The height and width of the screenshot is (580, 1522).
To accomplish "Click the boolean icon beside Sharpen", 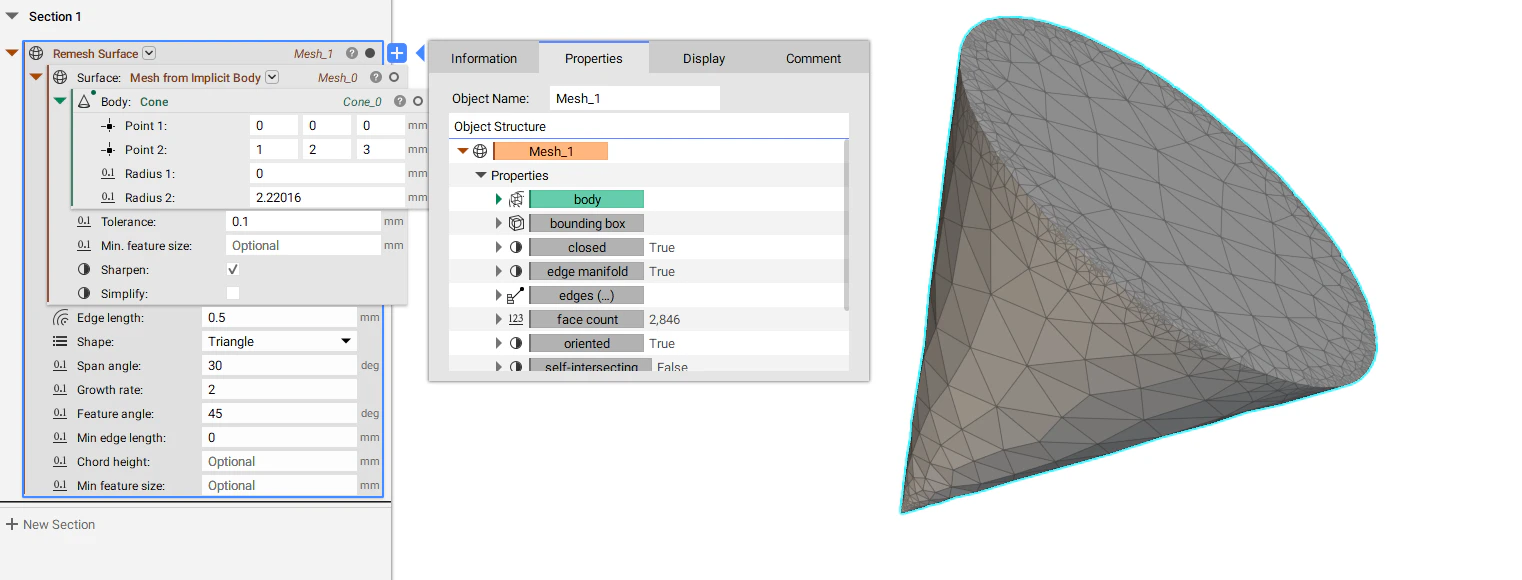I will (84, 269).
